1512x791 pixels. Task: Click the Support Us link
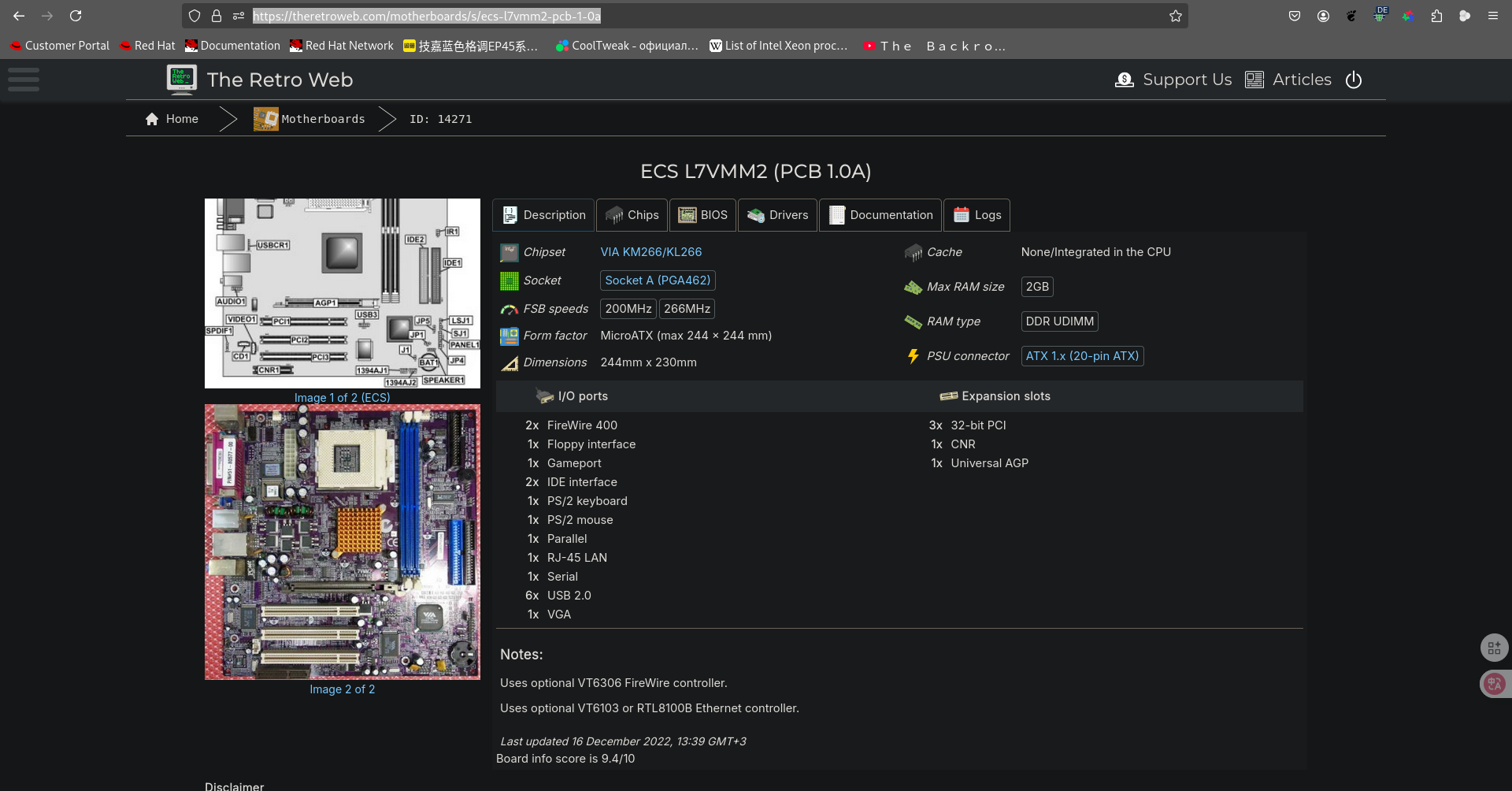click(x=1188, y=80)
